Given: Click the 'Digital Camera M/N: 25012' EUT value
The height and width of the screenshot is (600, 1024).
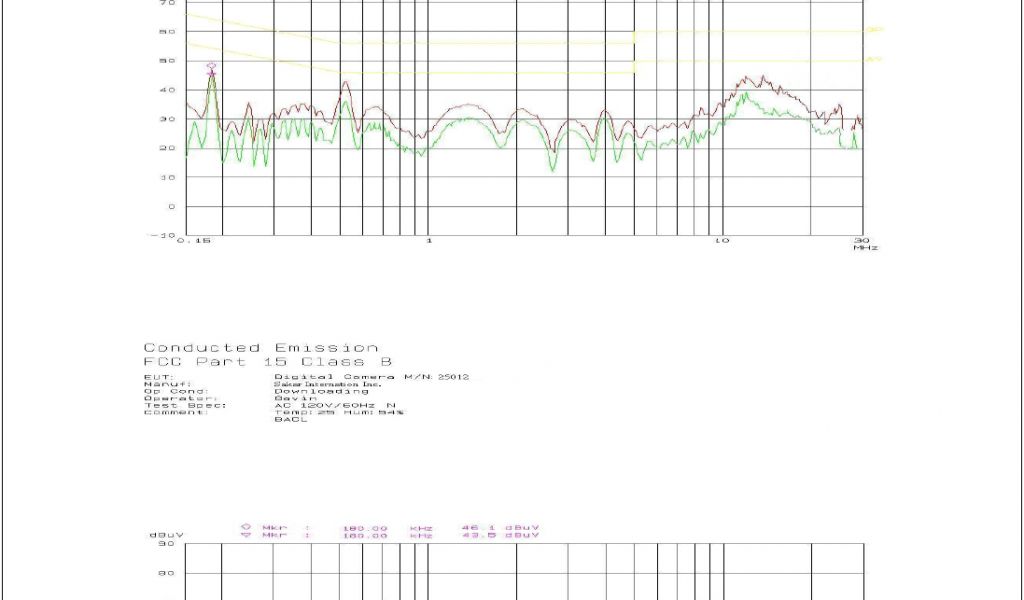Looking at the screenshot, I should pos(371,377).
